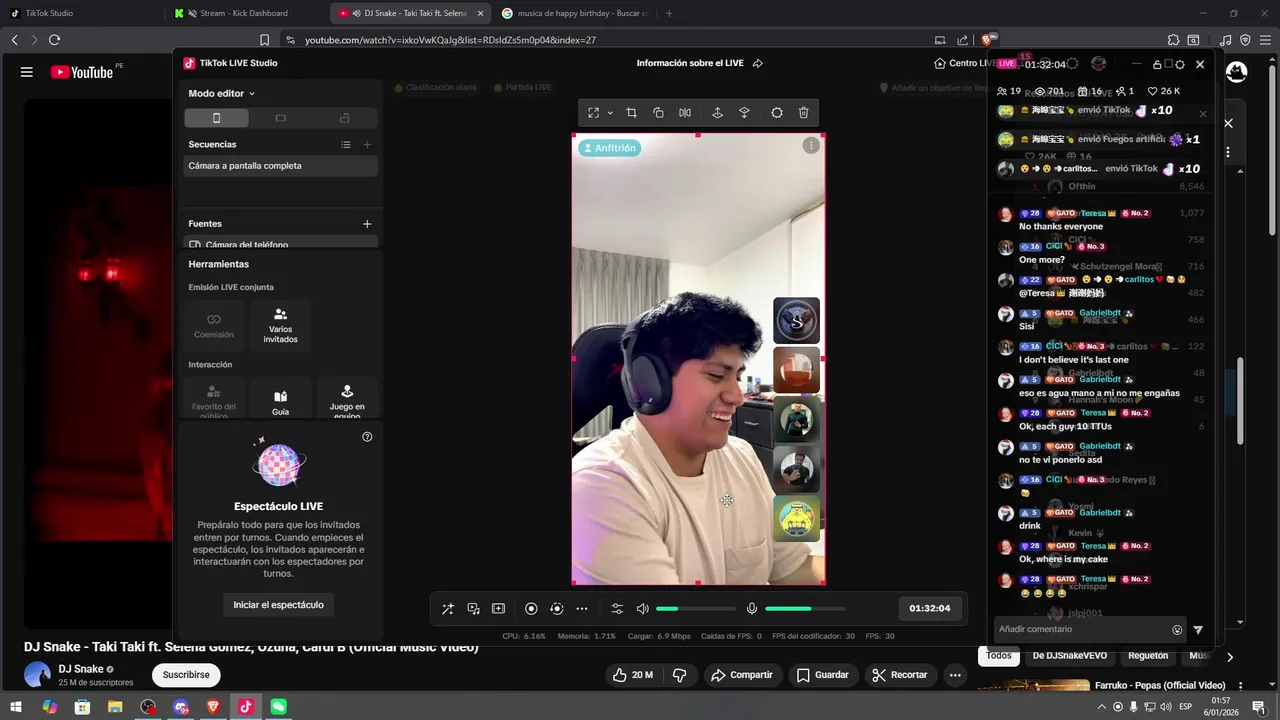Open Varios invitados tool
The image size is (1280, 720).
(281, 326)
